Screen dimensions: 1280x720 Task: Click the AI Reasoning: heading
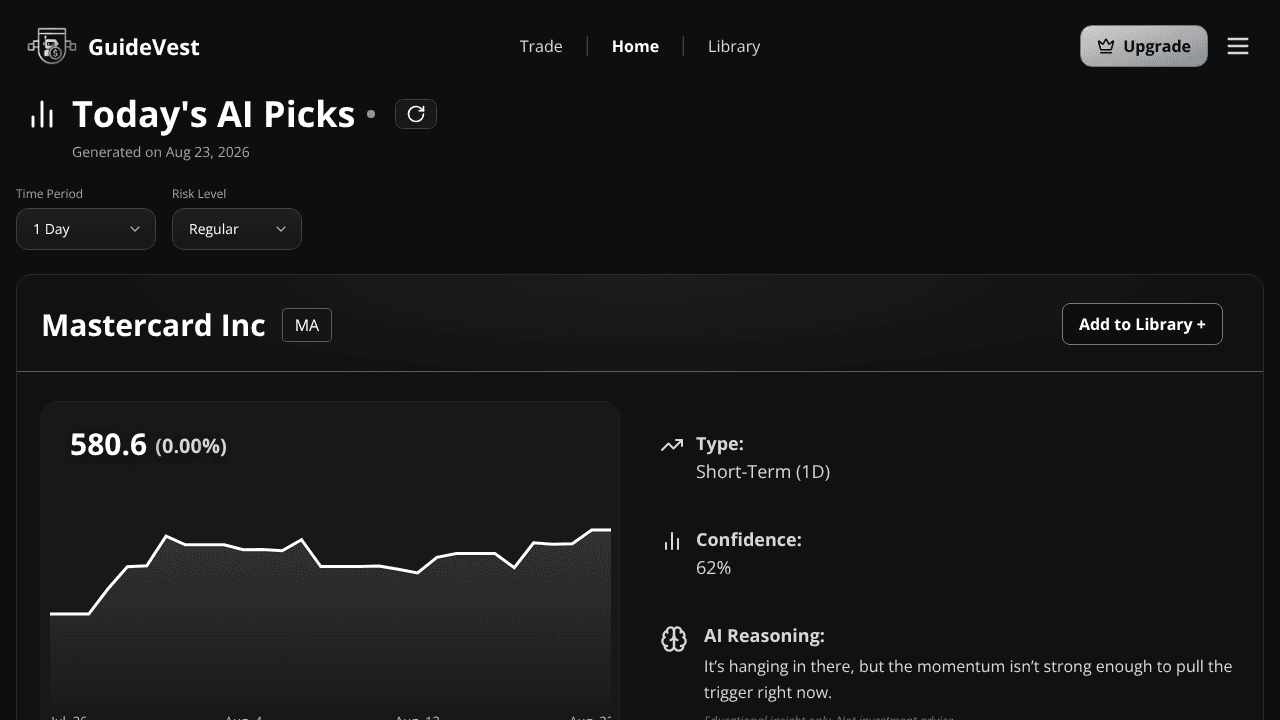coord(764,636)
